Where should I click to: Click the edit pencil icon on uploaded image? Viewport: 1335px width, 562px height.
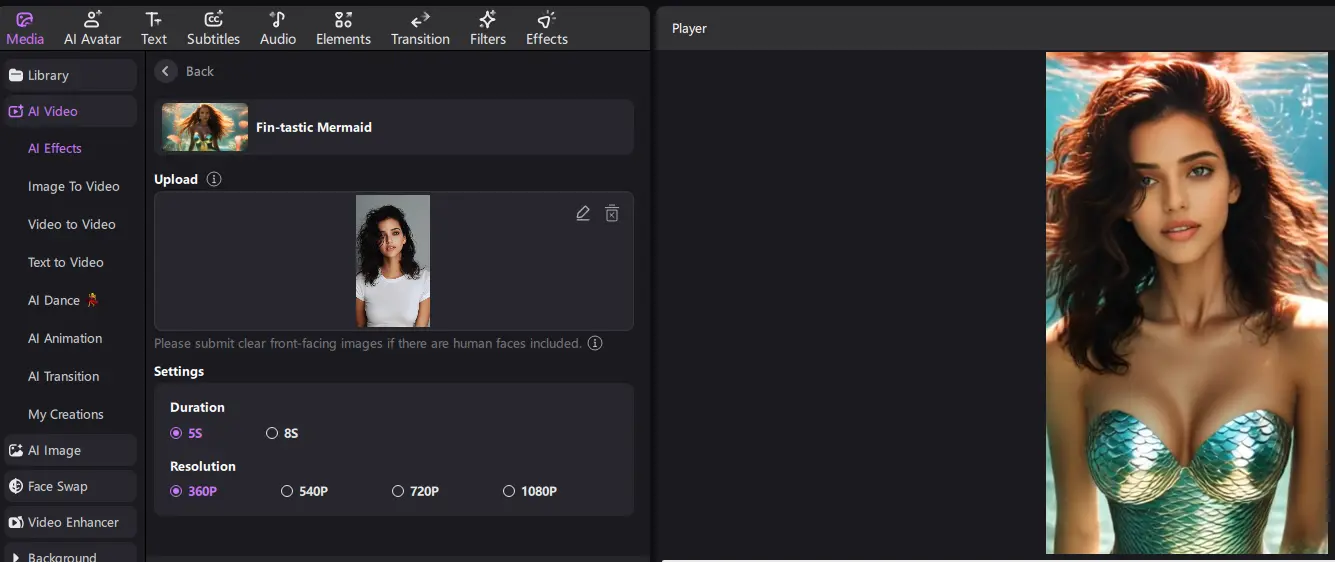click(x=583, y=213)
